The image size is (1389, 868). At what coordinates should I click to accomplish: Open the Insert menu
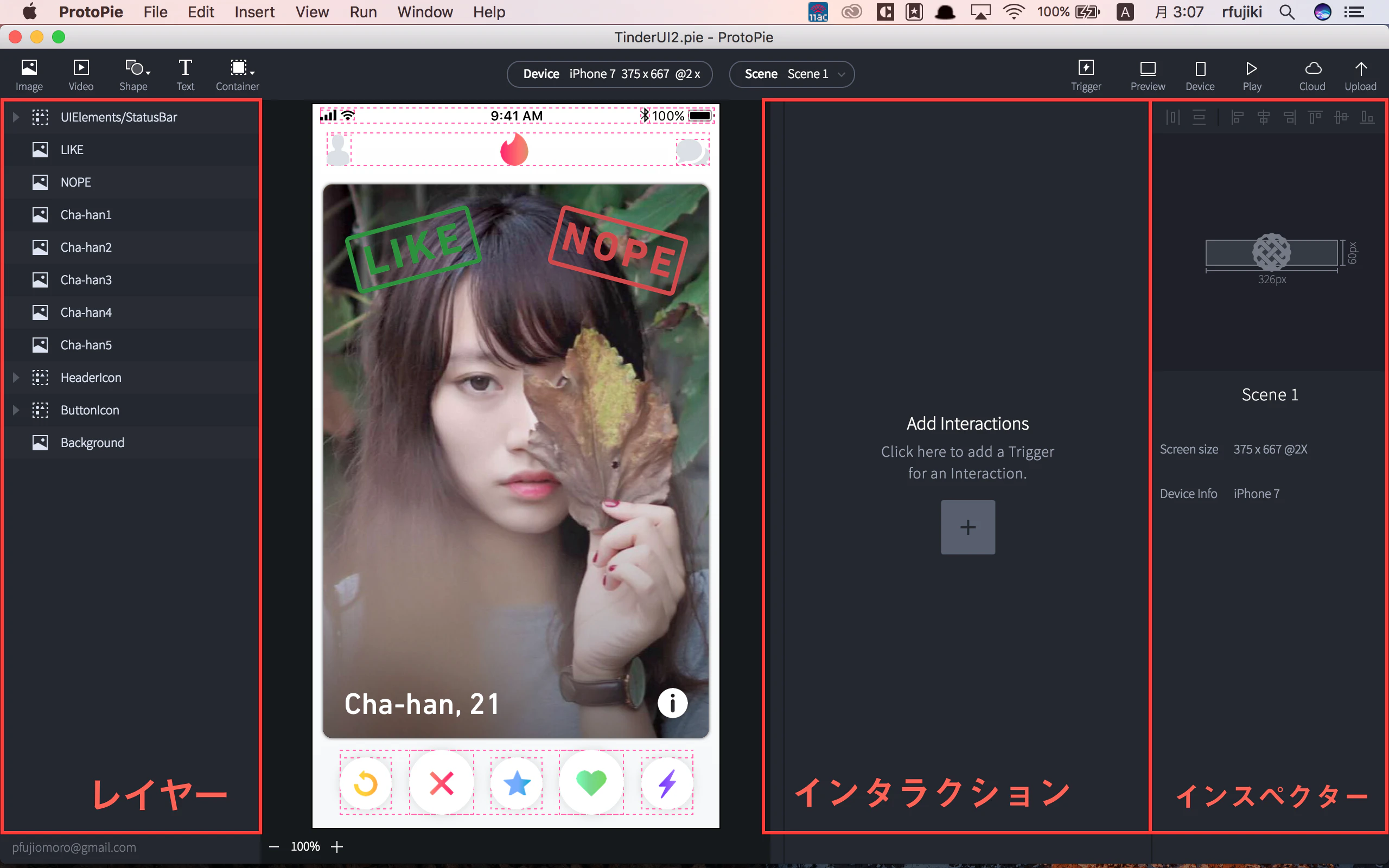(254, 12)
